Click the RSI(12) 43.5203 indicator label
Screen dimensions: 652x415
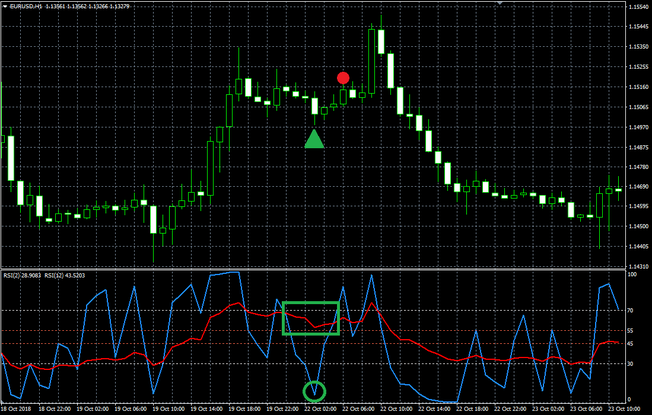[64, 275]
